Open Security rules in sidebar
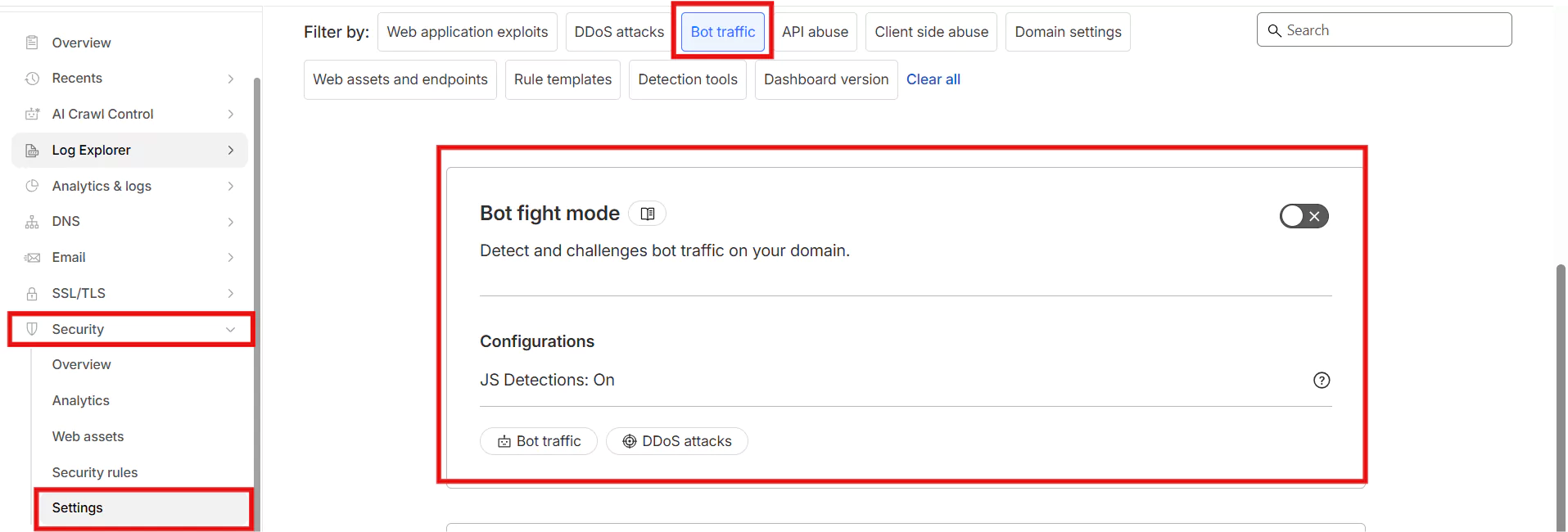Screen dimensions: 1568x532 95,472
